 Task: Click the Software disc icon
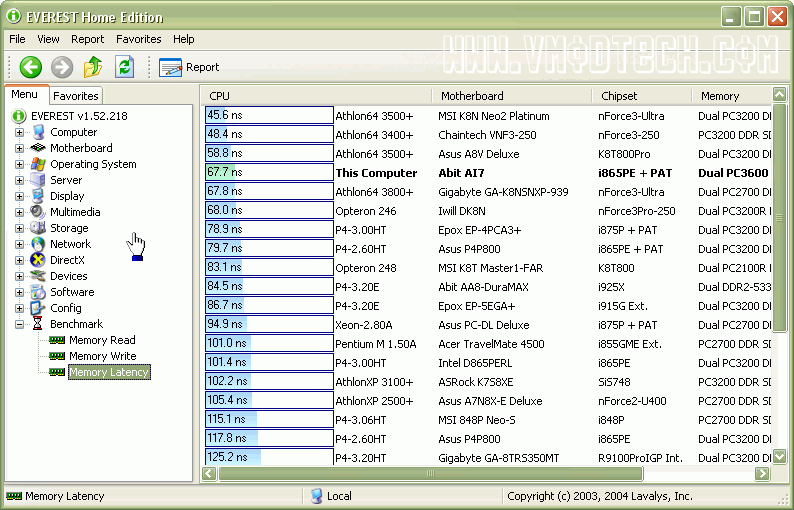[x=38, y=292]
